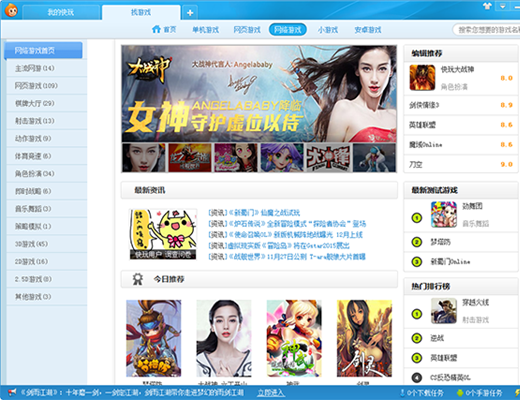Viewport: 520px width, 400px height.
Task: Switch to the 我的快玩 tab
Action: click(x=60, y=12)
